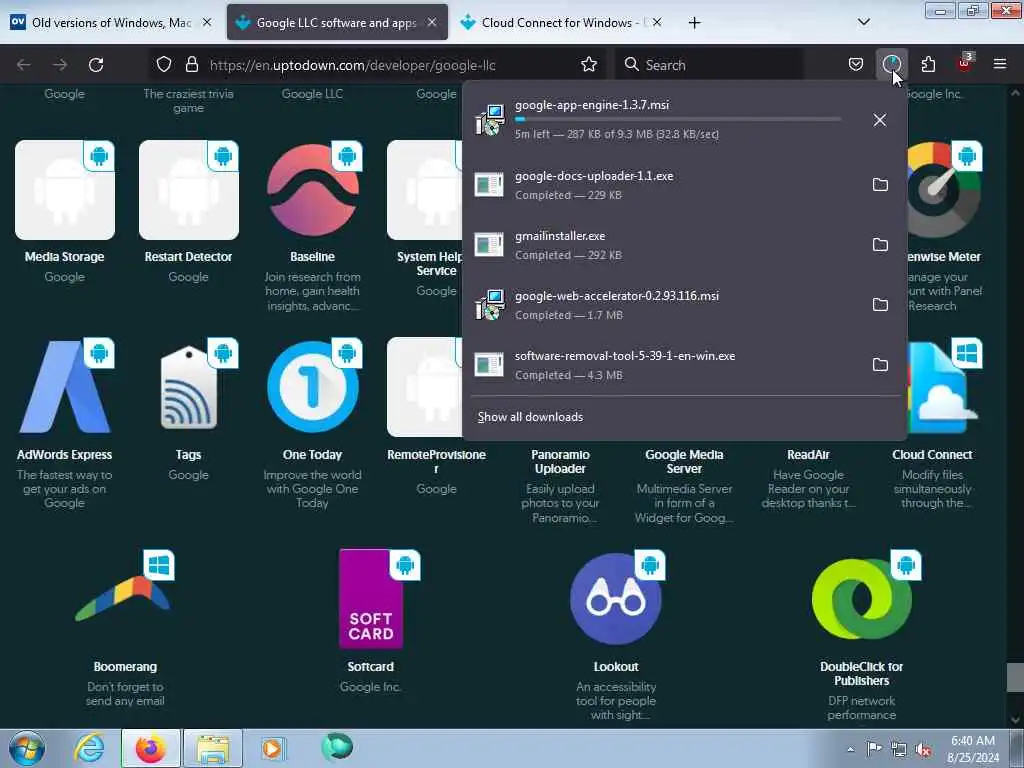Open the network tray icon
Viewport: 1024px width, 768px height.
coord(899,749)
